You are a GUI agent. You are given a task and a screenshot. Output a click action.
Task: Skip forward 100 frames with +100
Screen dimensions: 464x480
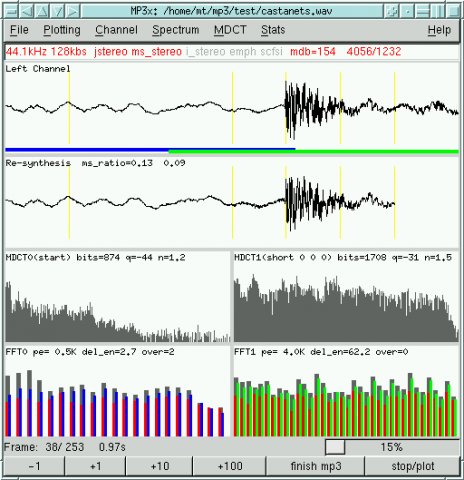230,466
